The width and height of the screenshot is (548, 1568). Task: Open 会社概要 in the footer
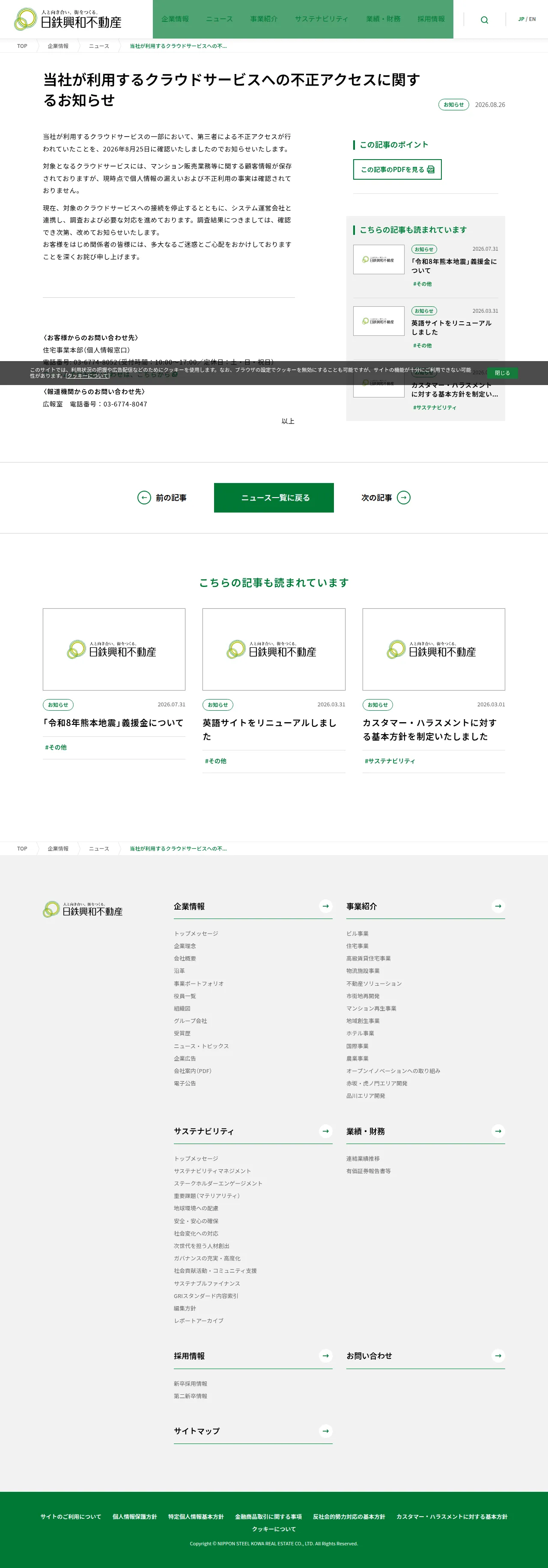click(185, 959)
